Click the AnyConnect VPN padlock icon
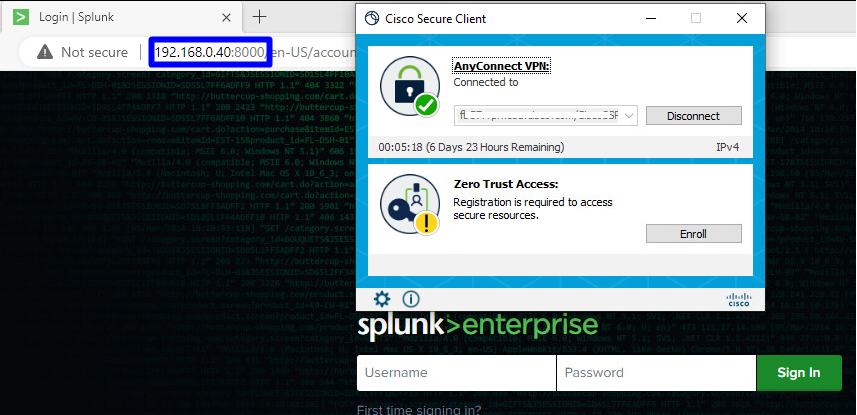Viewport: 857px width, 415px height. (410, 86)
